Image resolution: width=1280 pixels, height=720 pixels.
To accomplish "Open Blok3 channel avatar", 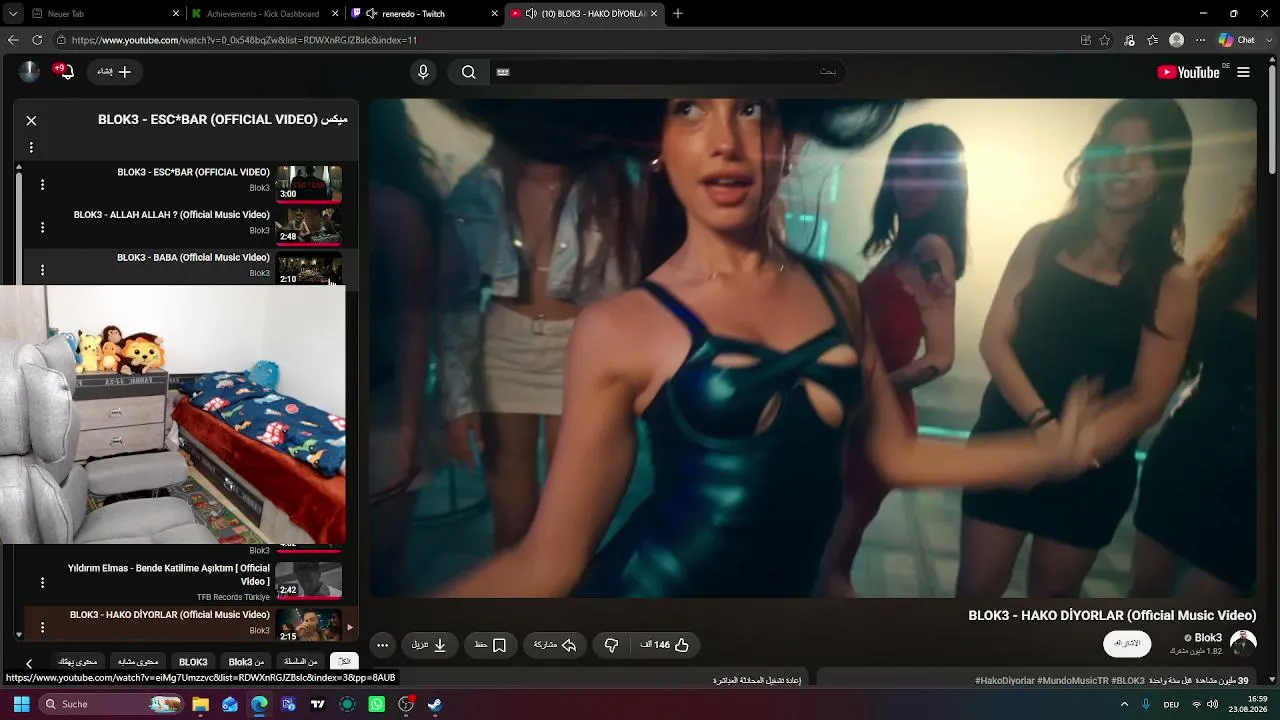I will (x=1243, y=643).
